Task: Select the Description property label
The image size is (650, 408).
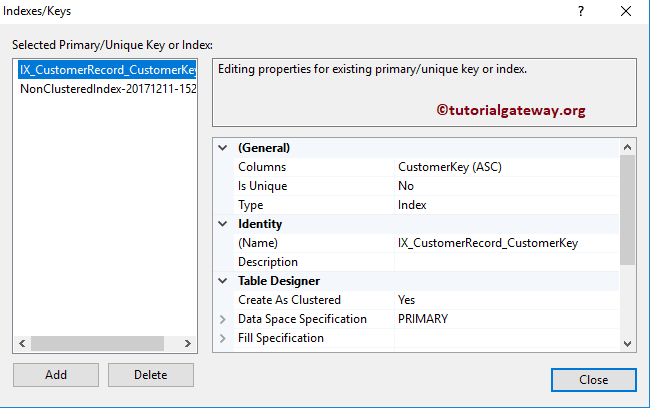Action: (268, 262)
